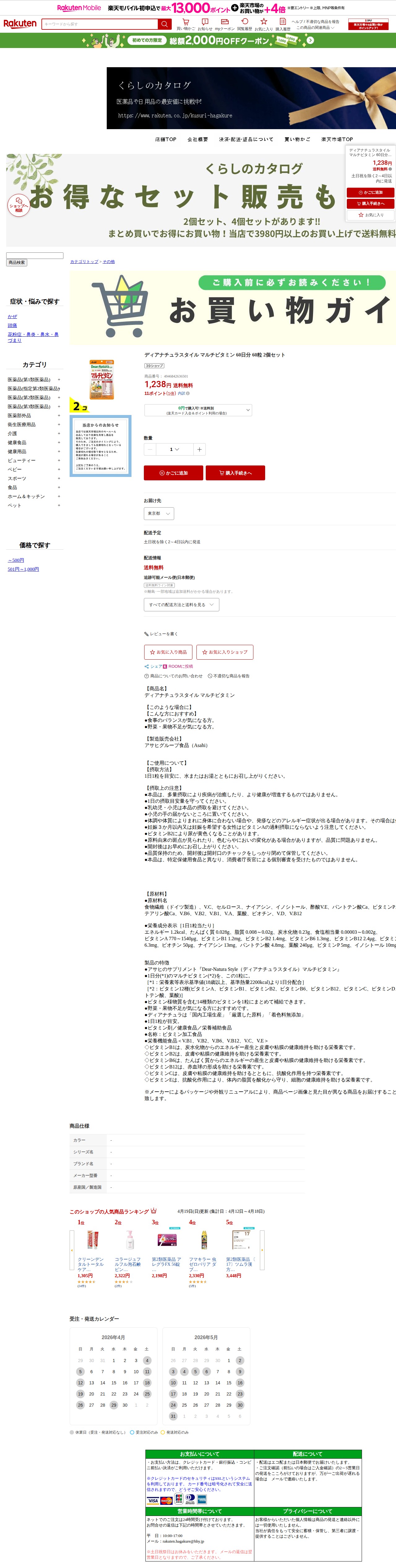The height and width of the screenshot is (1568, 396).
Task: Click the 501円～1,000円 price link
Action: point(23,569)
